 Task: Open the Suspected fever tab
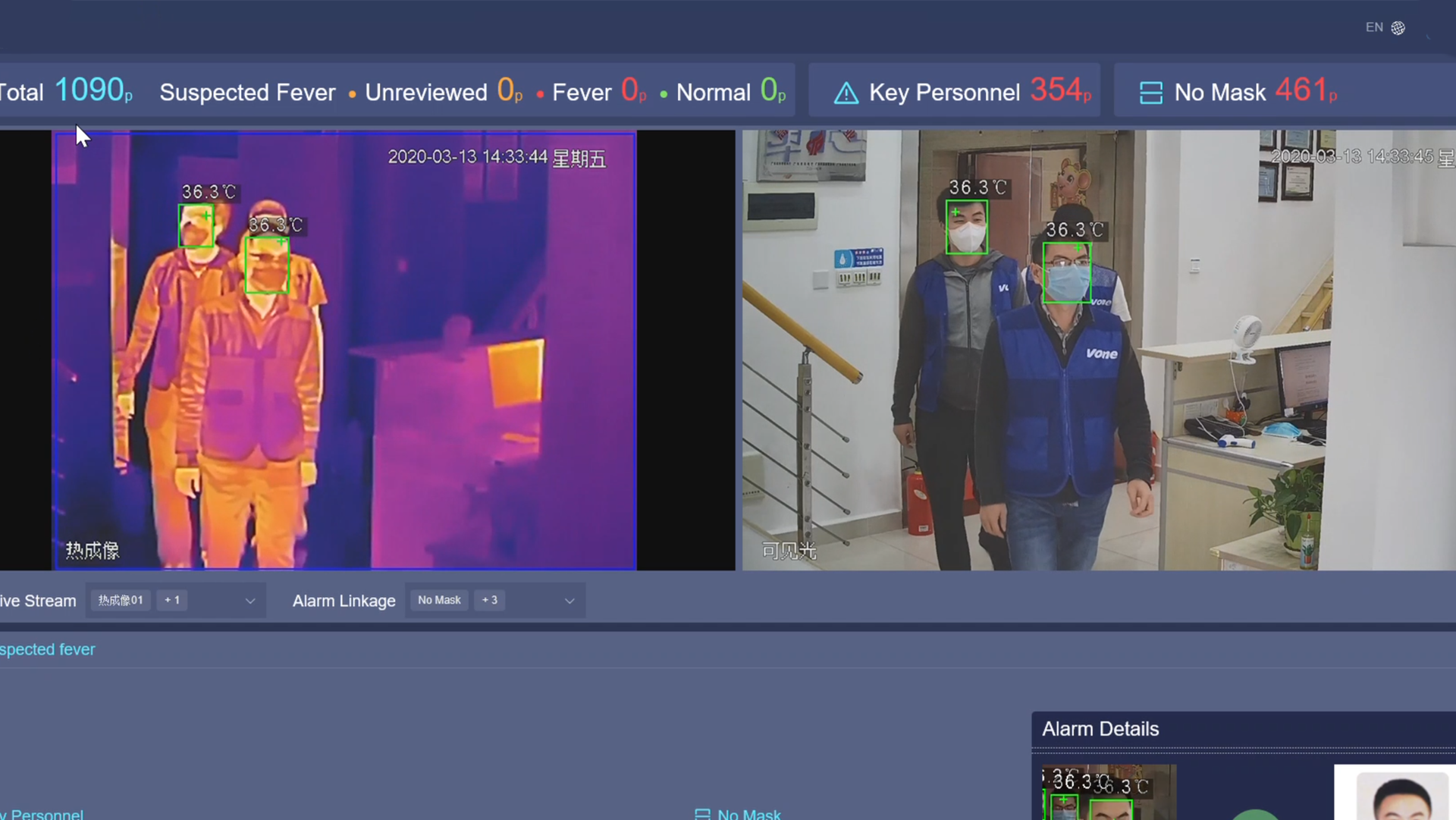(x=47, y=649)
